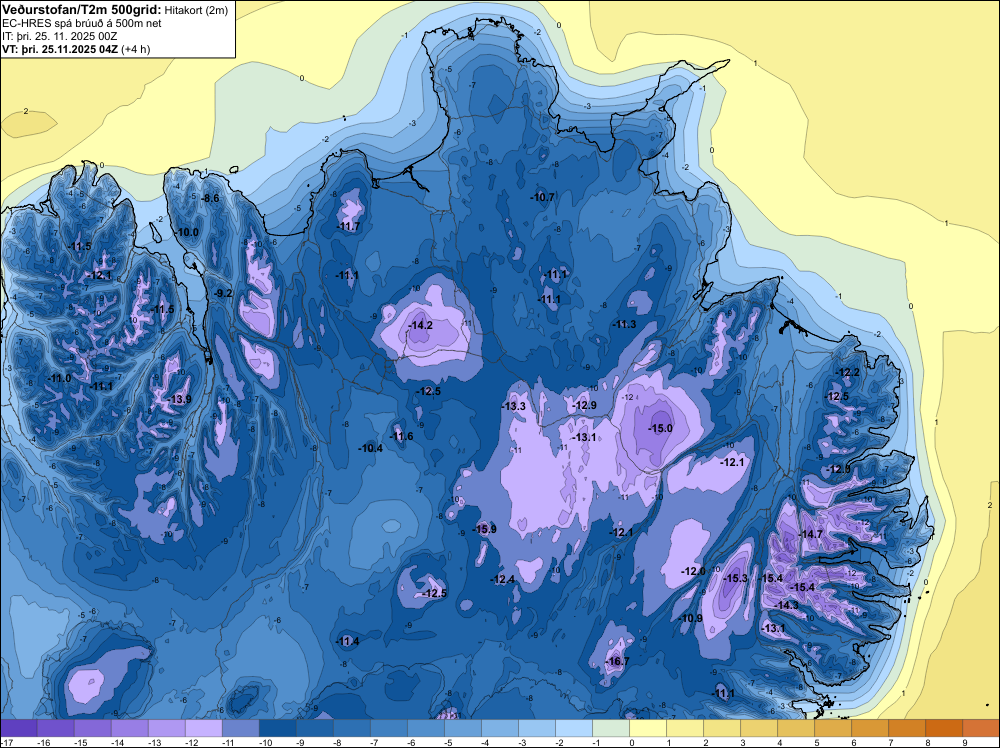Click the VT valid time line
The image size is (1000, 748).
[76, 49]
